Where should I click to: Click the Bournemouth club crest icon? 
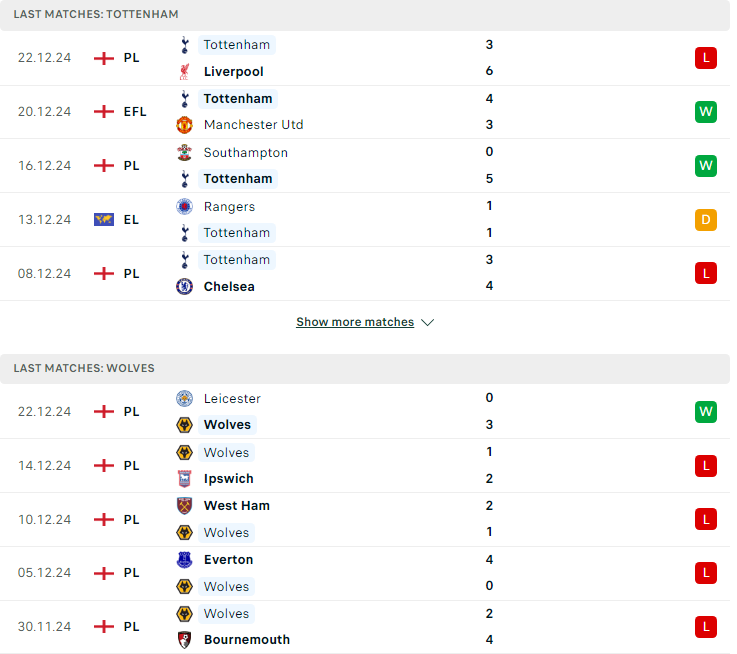184,640
